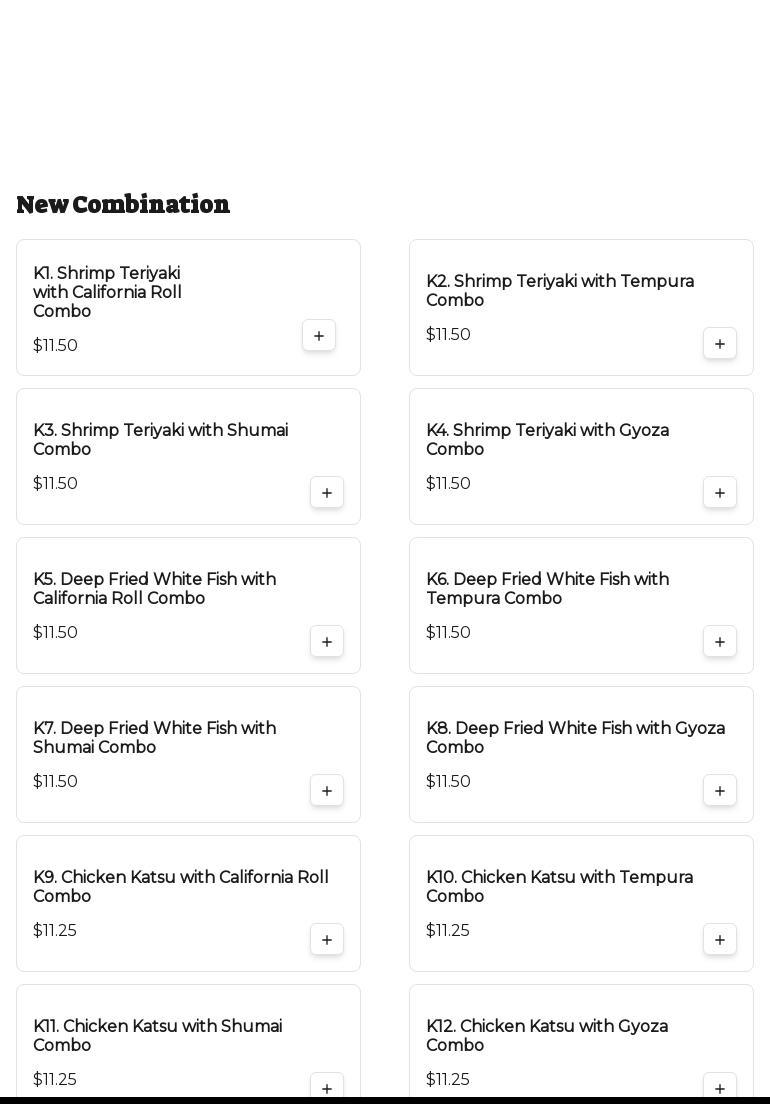Add K11 Chicken Katsu with Shumai Combo
This screenshot has width=770, height=1104.
327,1087
